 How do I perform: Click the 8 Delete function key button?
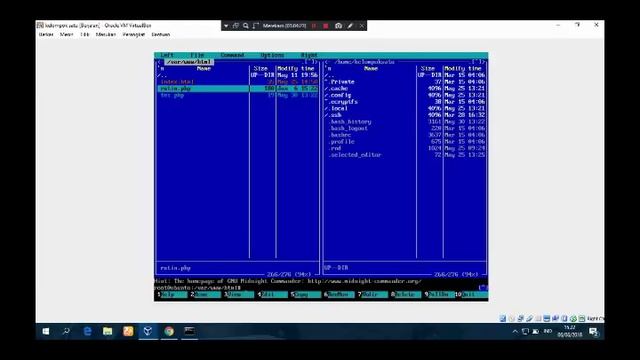pos(406,294)
